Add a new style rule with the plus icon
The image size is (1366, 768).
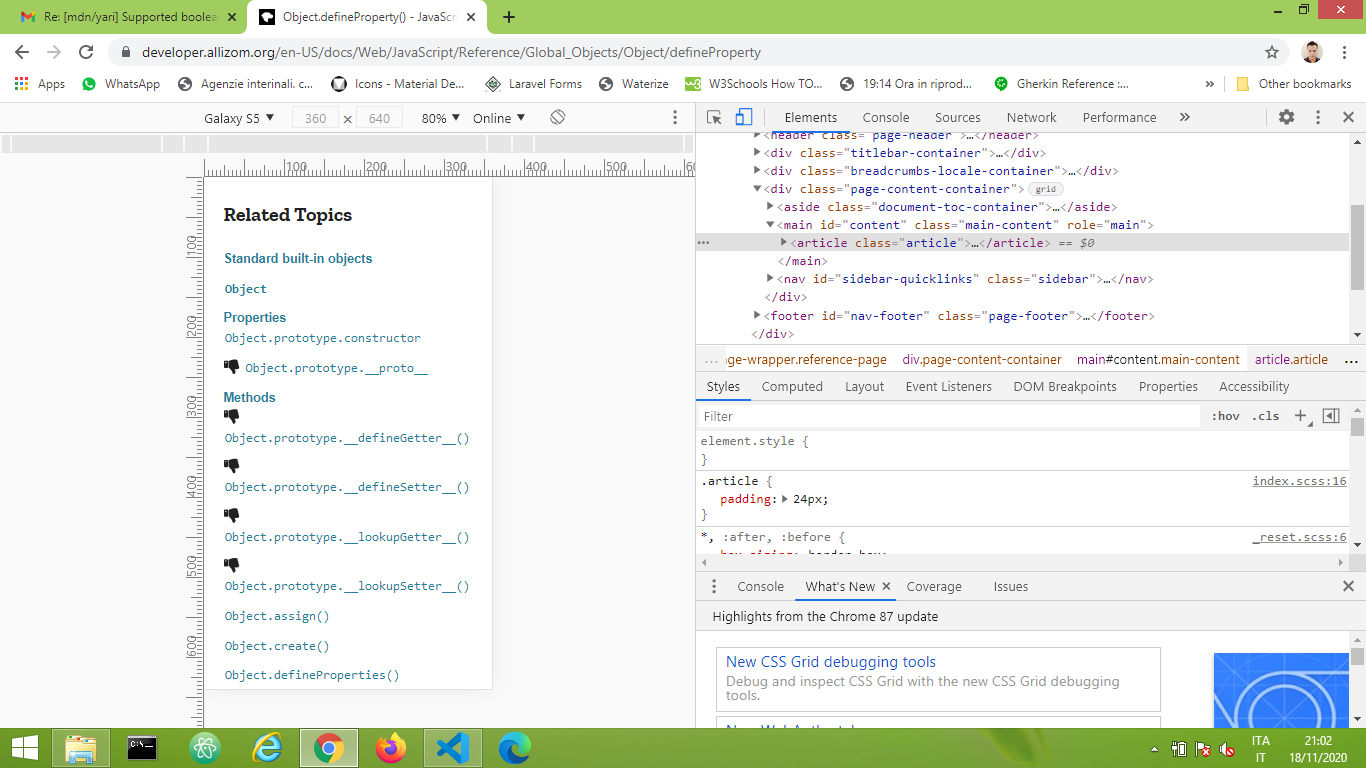(x=1302, y=415)
